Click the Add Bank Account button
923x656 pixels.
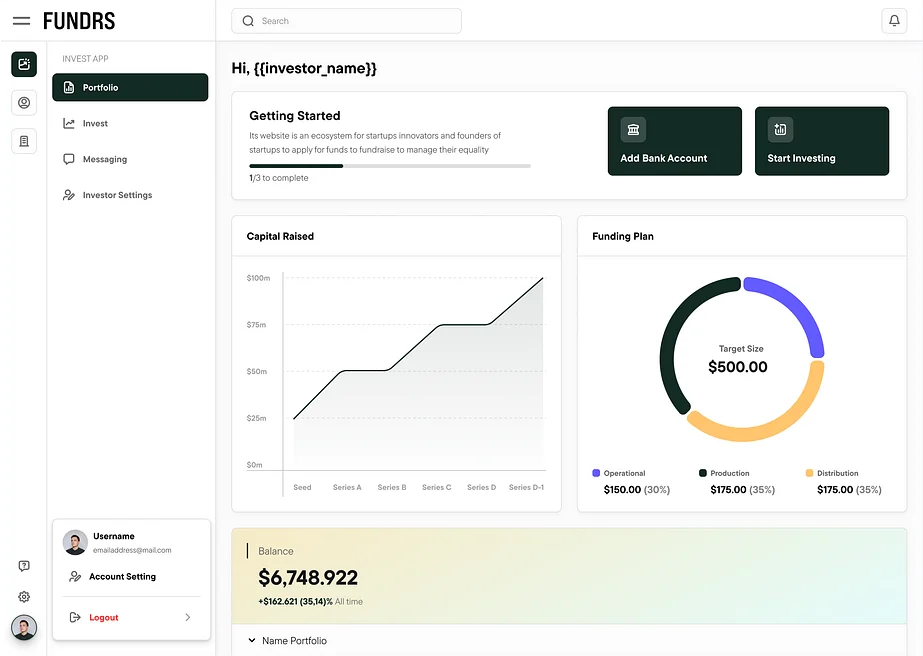[675, 141]
